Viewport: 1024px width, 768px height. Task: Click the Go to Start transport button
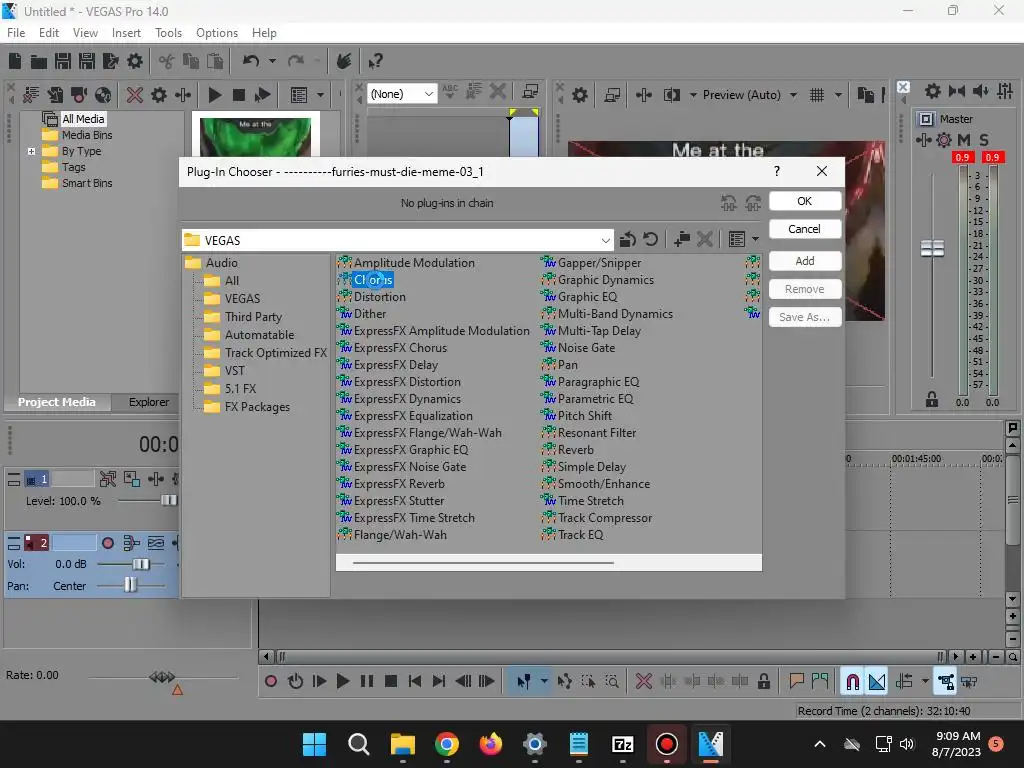coord(415,682)
